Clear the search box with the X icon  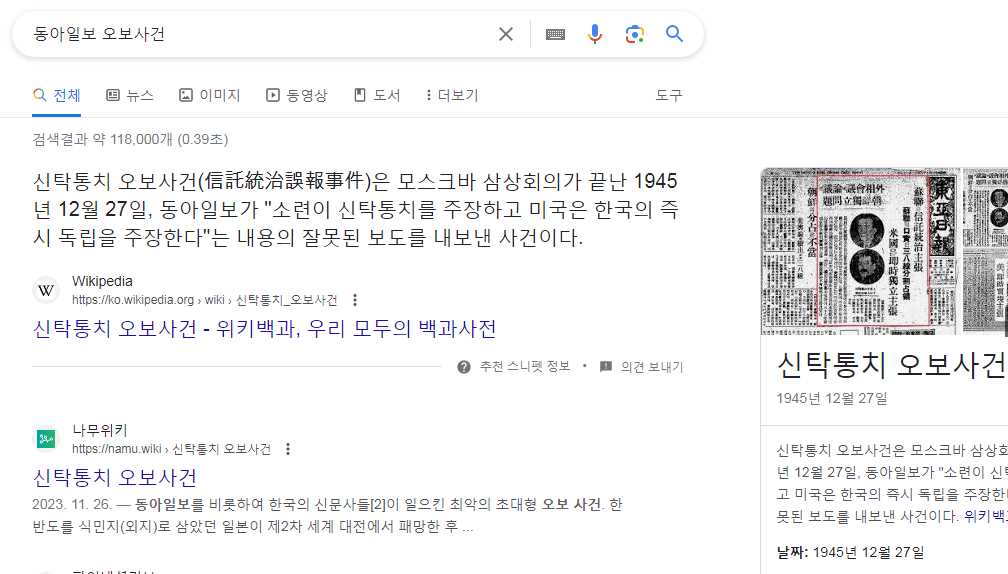click(506, 34)
